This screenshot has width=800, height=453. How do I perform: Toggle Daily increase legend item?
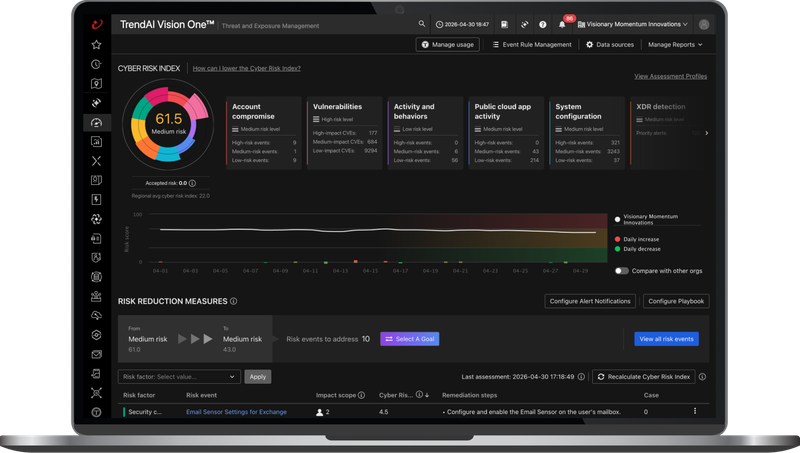(x=637, y=239)
